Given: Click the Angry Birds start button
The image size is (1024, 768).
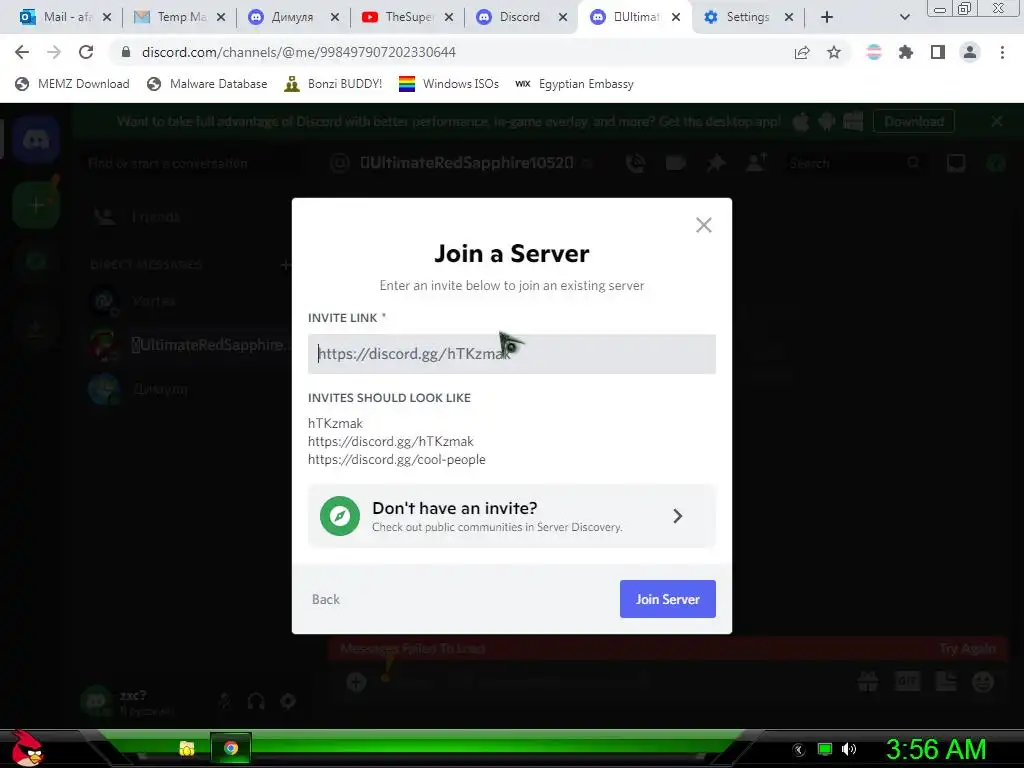Looking at the screenshot, I should coord(27,748).
